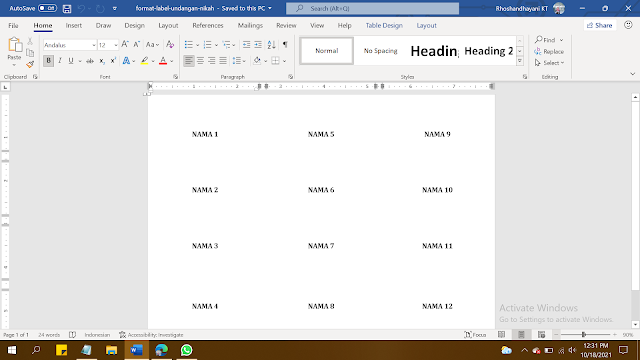The width and height of the screenshot is (640, 360).
Task: Save the document with the floppy icon
Action: pos(67,9)
